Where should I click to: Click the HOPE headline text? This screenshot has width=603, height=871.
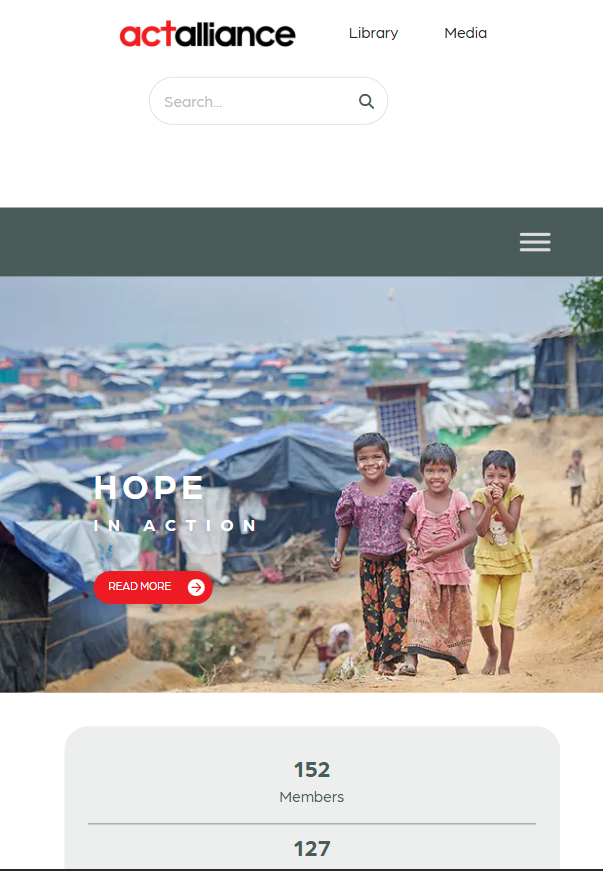(x=149, y=488)
